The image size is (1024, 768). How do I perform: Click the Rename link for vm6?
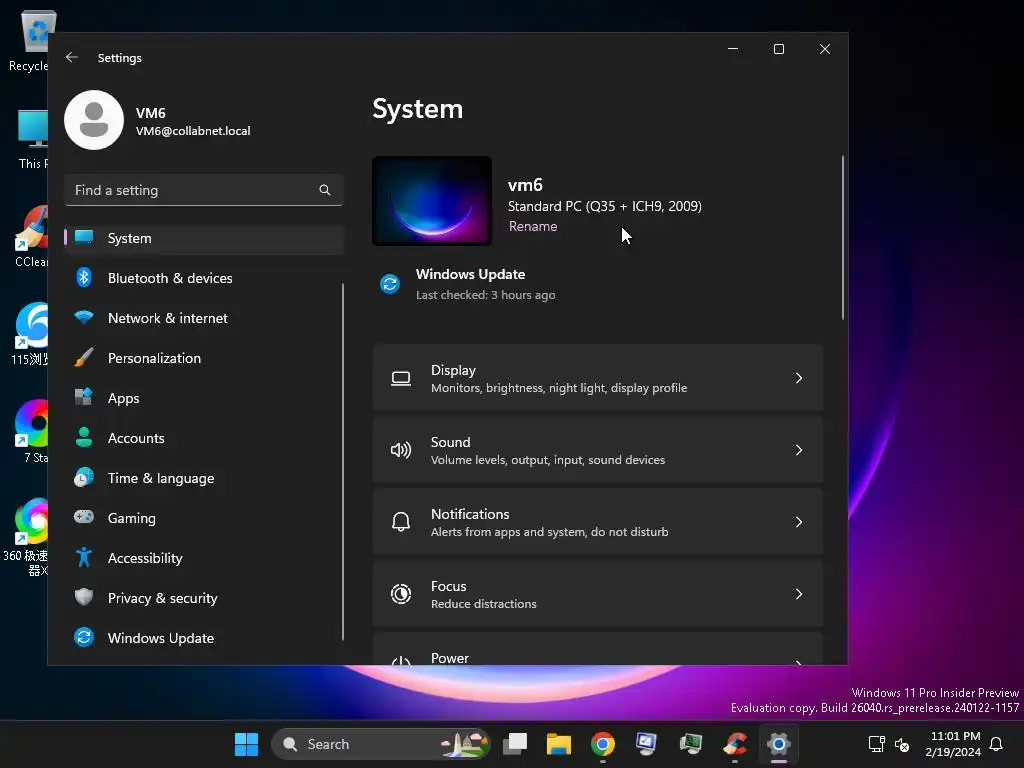click(533, 226)
